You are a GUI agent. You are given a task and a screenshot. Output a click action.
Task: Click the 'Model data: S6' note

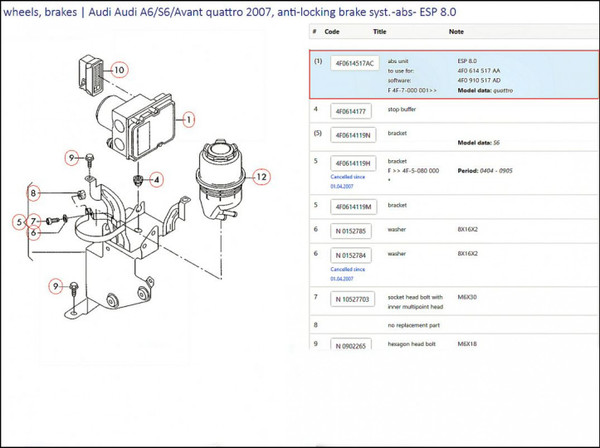click(479, 143)
